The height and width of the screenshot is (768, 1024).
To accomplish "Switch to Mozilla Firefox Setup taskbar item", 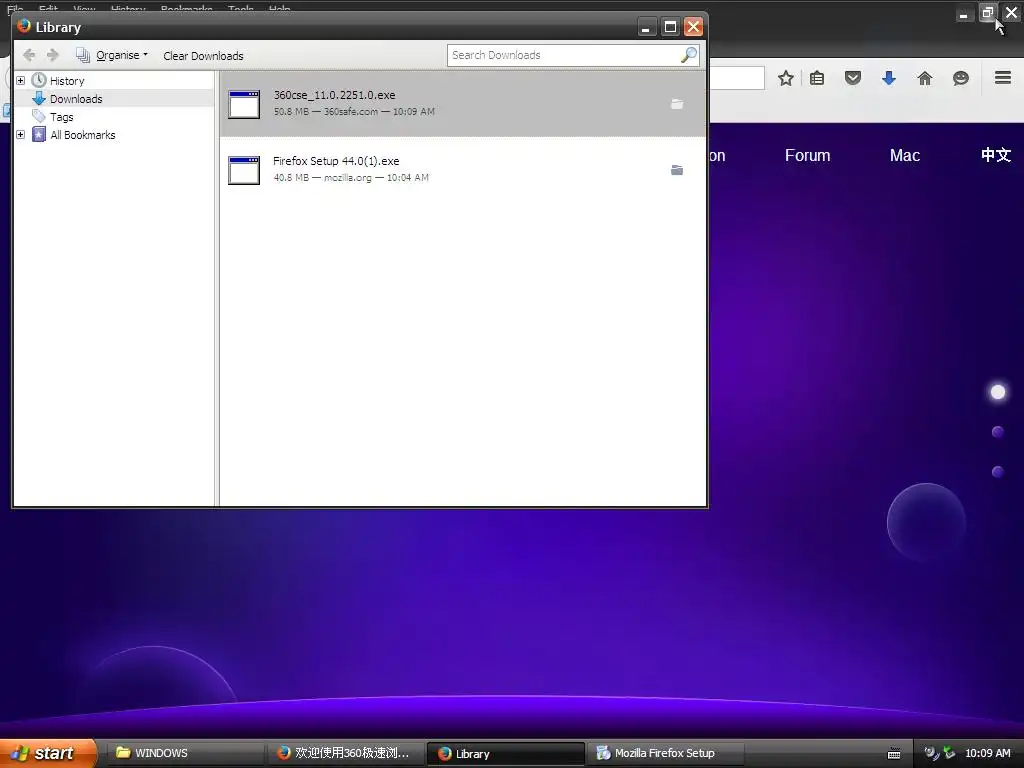I will [666, 753].
